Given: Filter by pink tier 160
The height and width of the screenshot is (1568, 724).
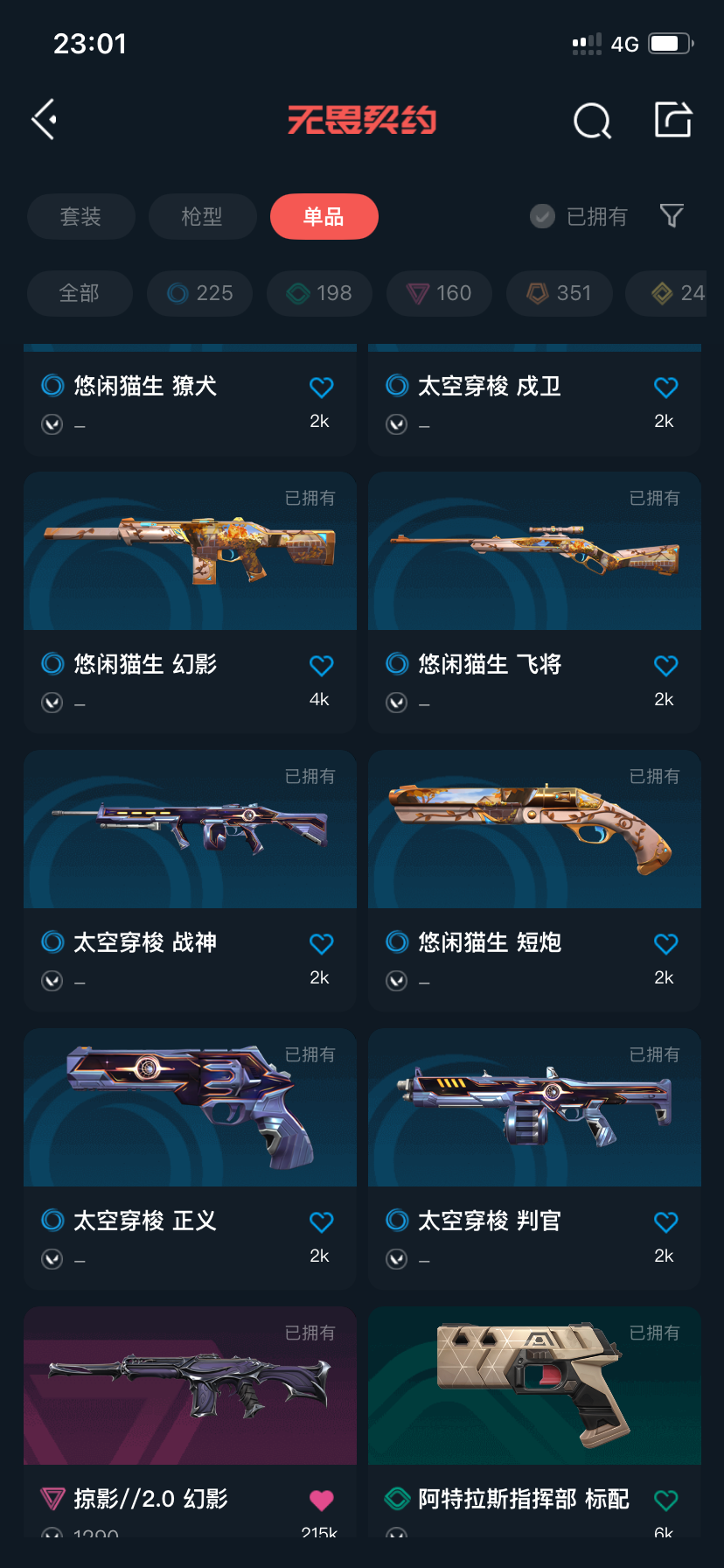Looking at the screenshot, I should [439, 293].
